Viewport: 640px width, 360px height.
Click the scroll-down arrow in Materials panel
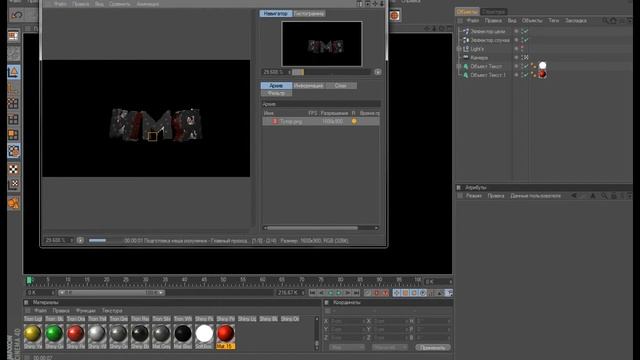[317, 348]
